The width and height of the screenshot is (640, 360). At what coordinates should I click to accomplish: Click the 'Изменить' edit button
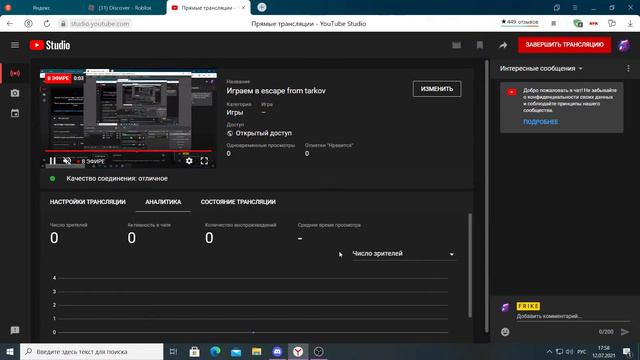click(437, 89)
